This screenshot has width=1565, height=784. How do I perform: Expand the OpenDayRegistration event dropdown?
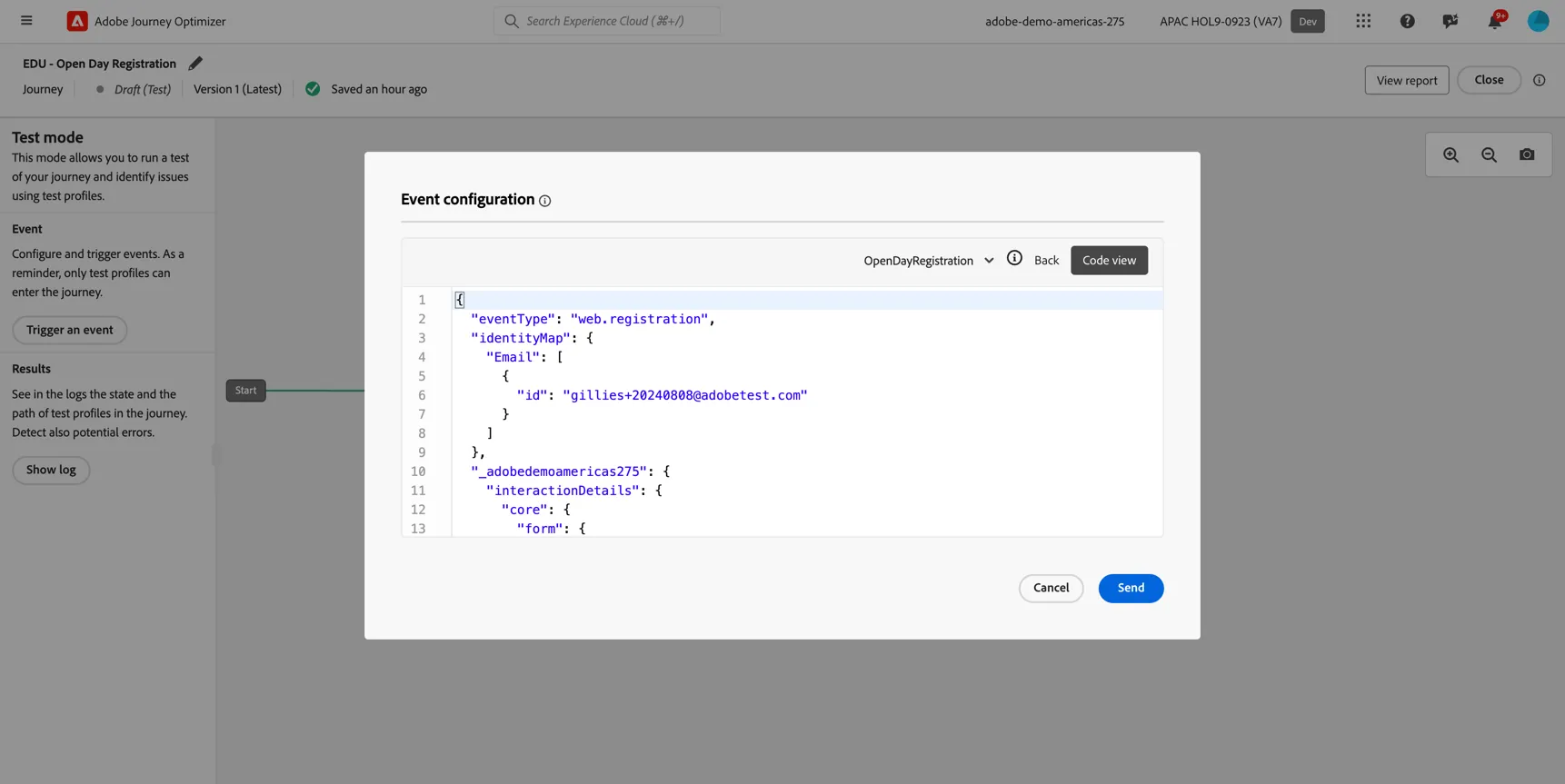929,261
